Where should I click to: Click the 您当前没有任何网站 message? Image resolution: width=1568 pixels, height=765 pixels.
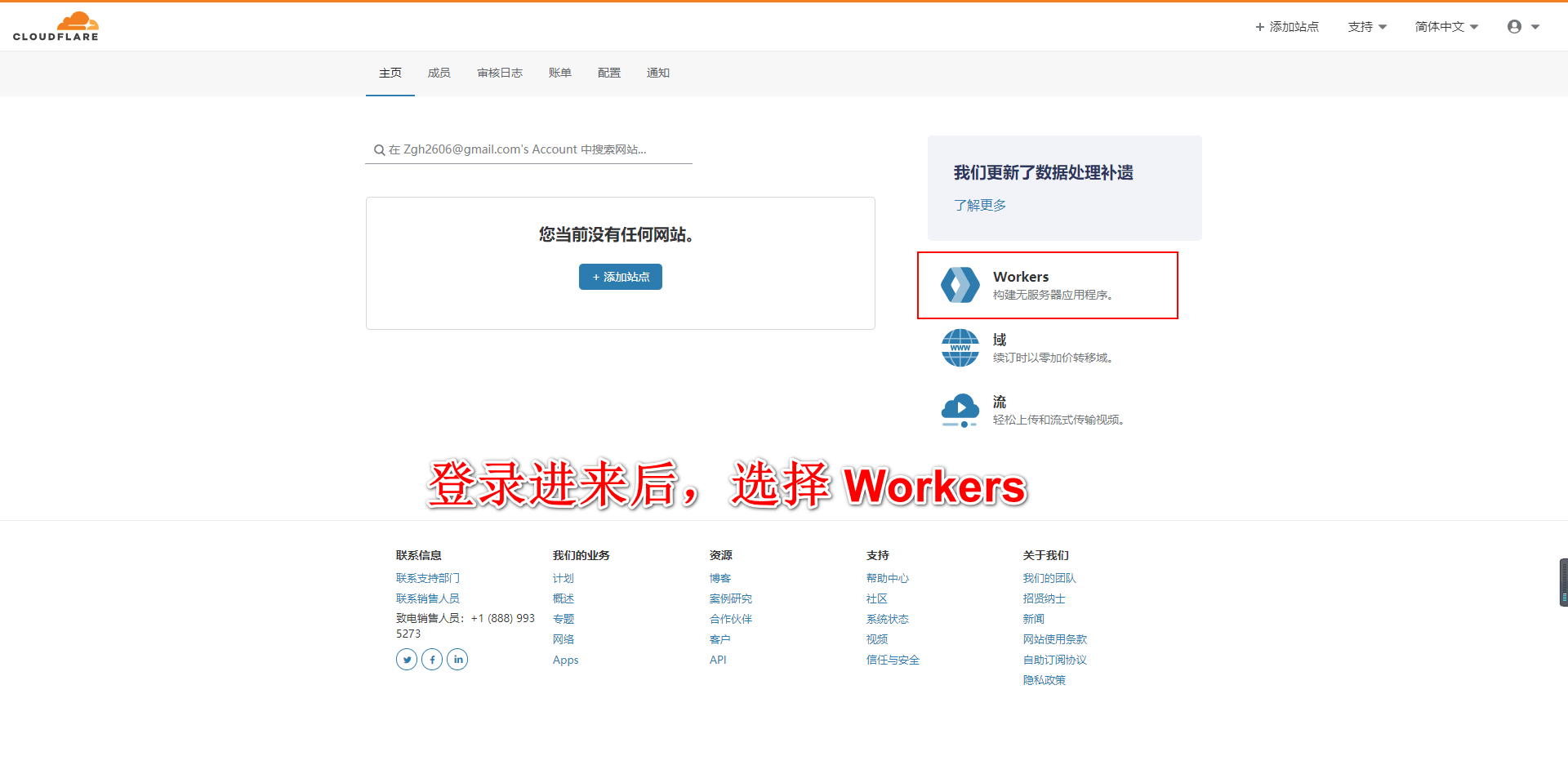pyautogui.click(x=617, y=234)
